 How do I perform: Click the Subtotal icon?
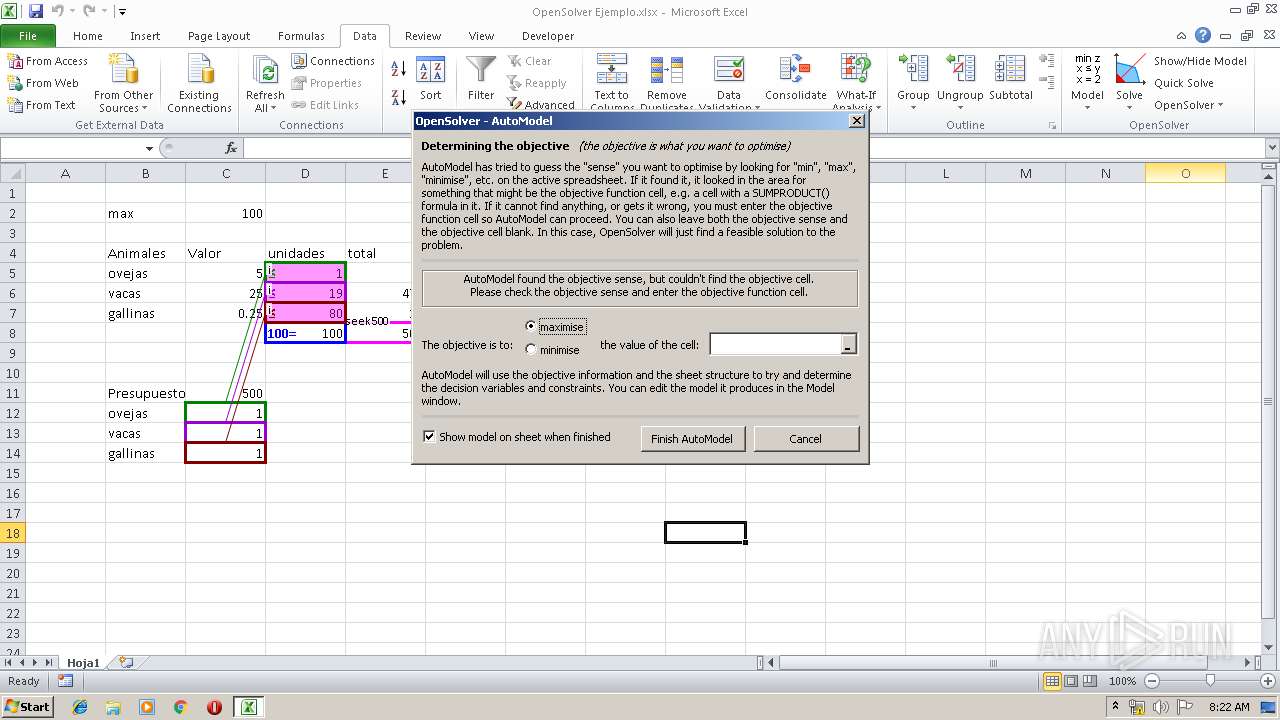pyautogui.click(x=1010, y=80)
